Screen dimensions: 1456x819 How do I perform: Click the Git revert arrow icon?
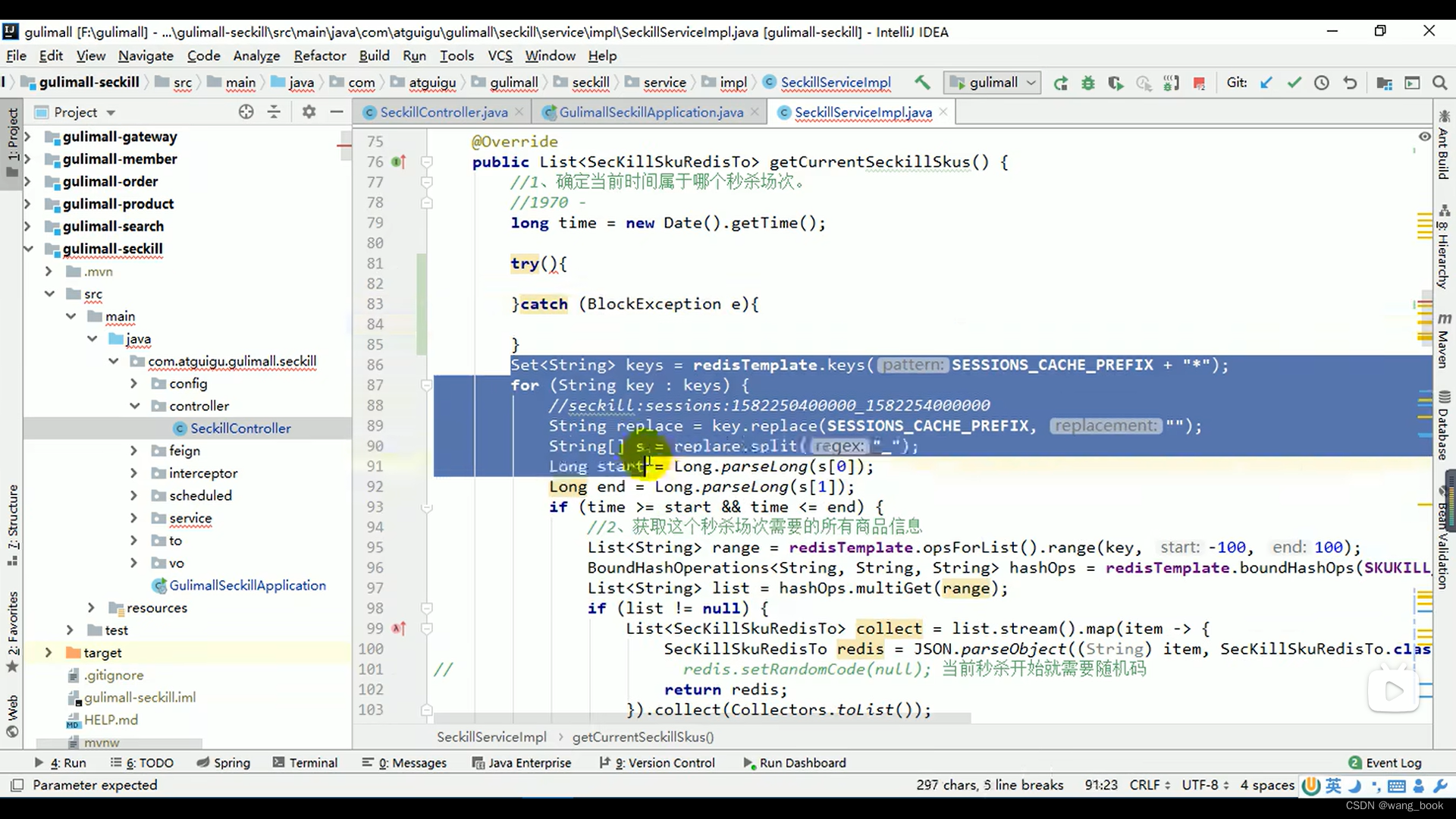click(x=1350, y=83)
